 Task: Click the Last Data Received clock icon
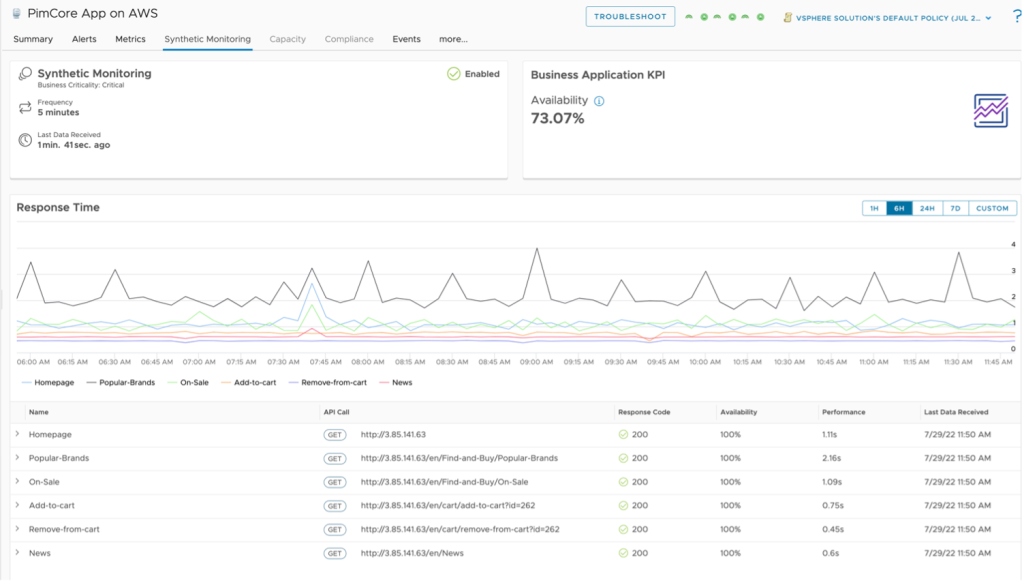[x=25, y=140]
